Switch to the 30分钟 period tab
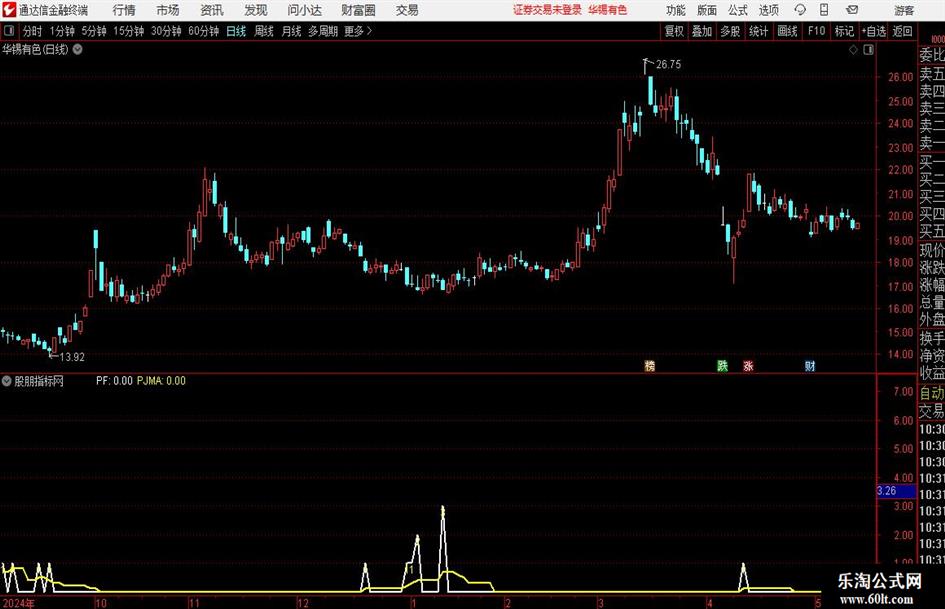The image size is (945, 609). [x=166, y=31]
